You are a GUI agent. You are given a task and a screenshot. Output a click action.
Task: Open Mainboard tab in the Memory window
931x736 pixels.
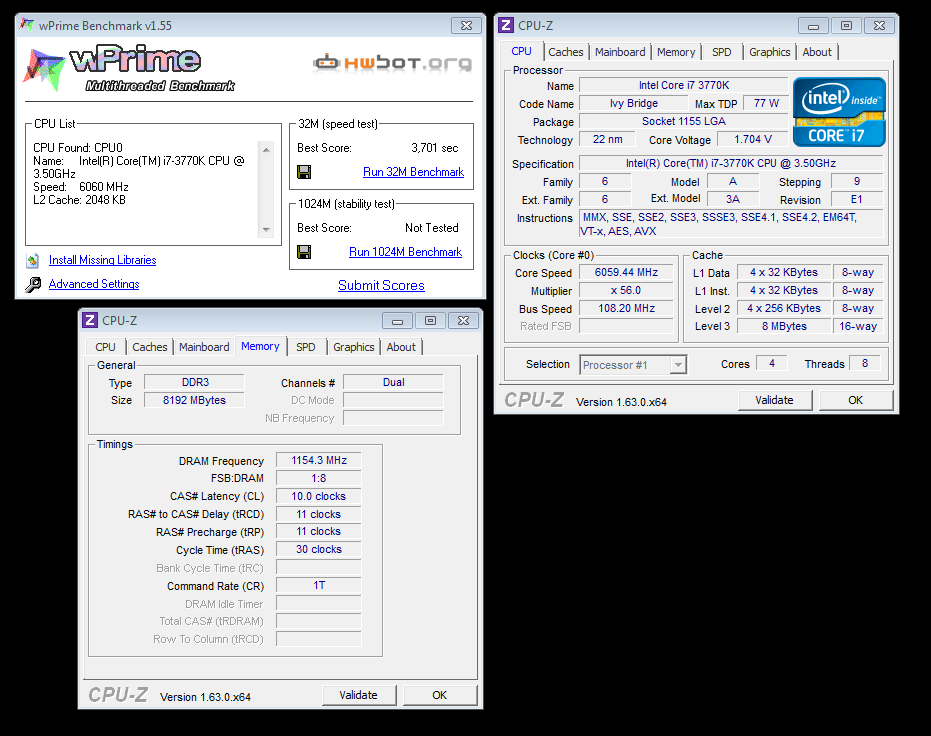[204, 347]
